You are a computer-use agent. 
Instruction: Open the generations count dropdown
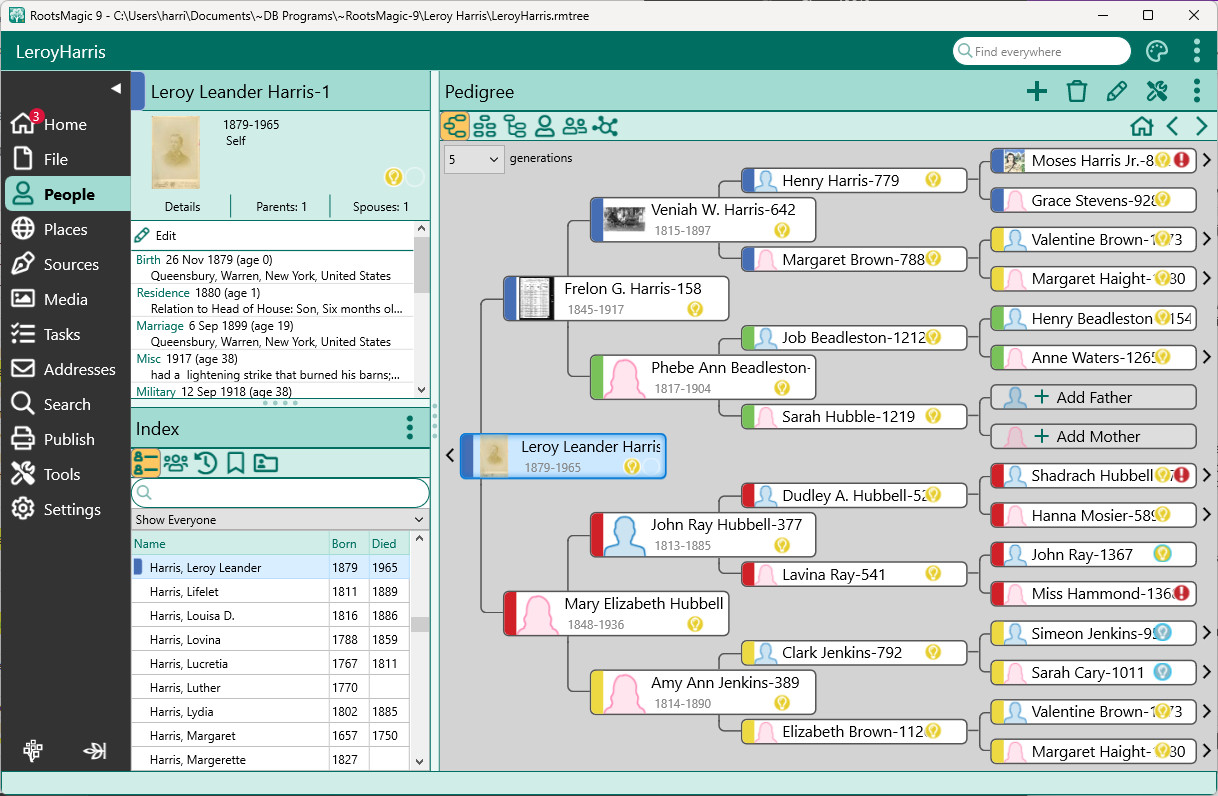pos(474,159)
